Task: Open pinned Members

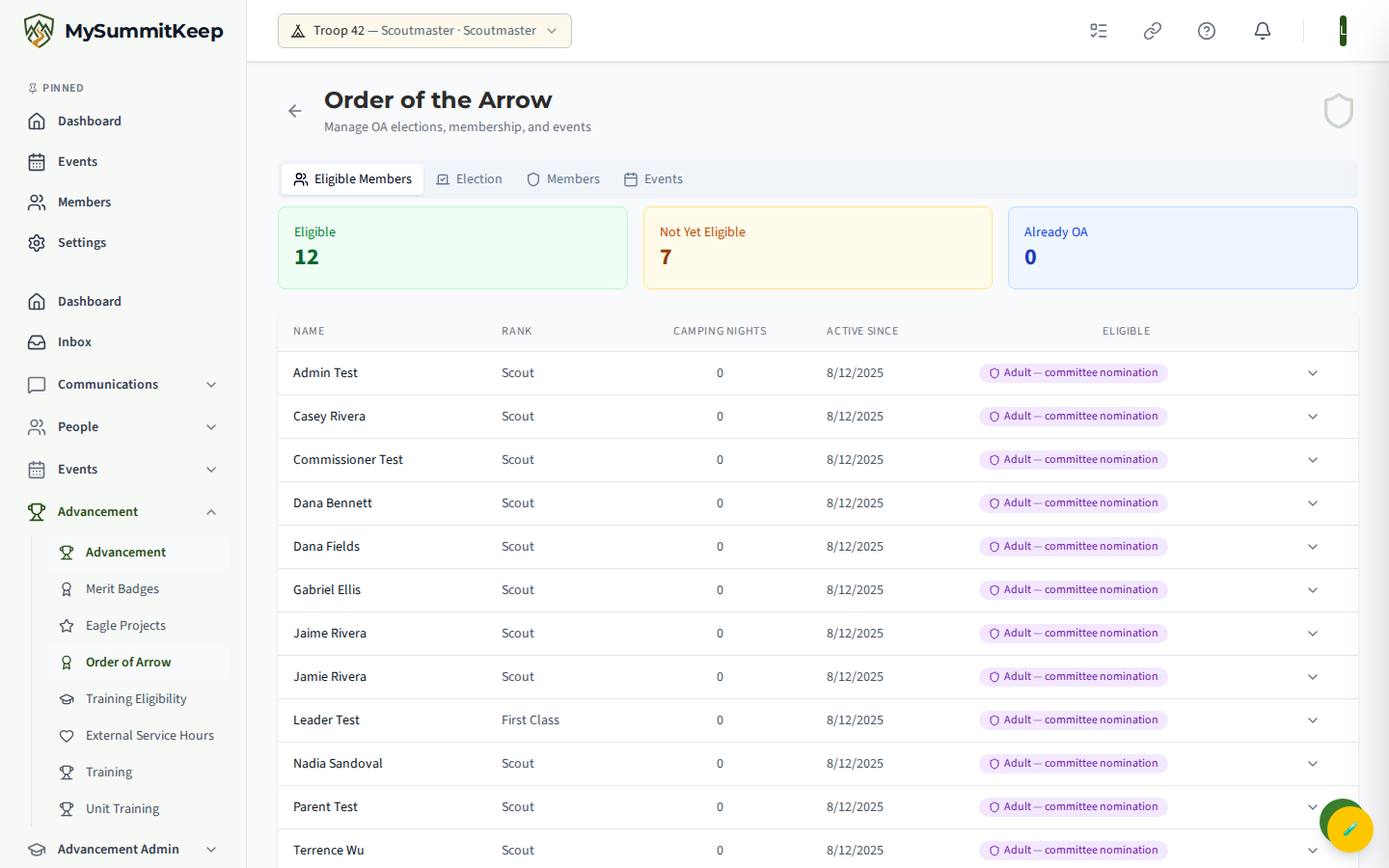Action: click(123, 202)
